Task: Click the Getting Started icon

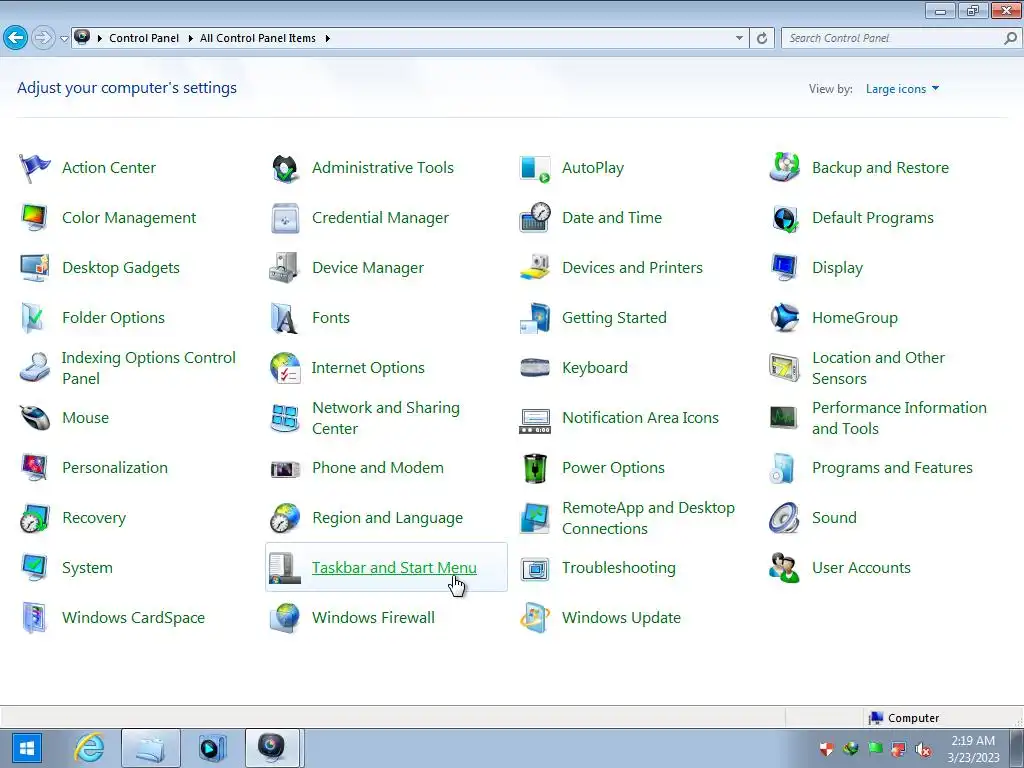Action: pyautogui.click(x=535, y=318)
